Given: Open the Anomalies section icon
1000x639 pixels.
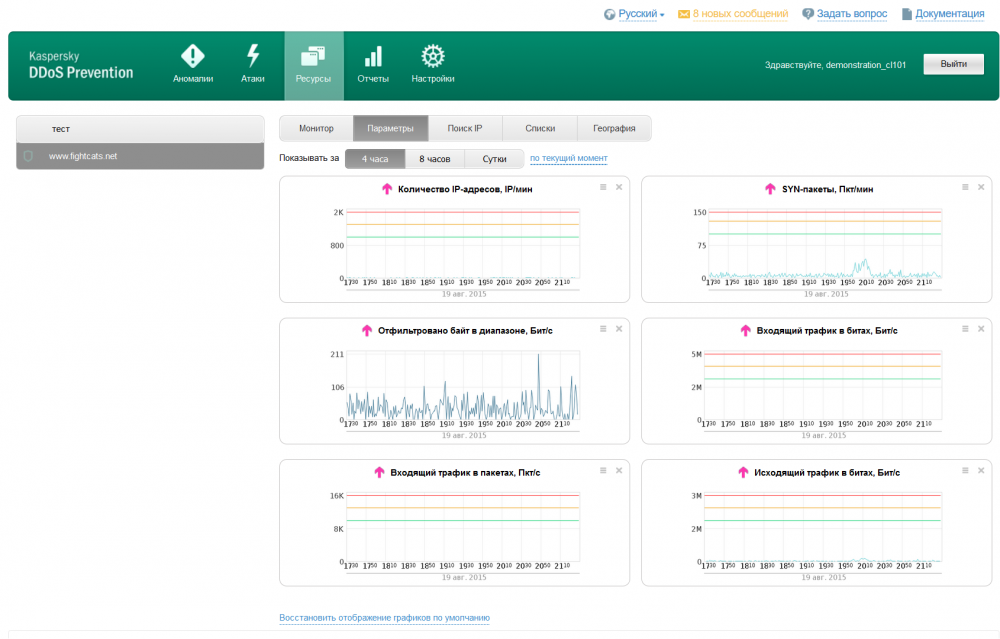Looking at the screenshot, I should pos(192,57).
